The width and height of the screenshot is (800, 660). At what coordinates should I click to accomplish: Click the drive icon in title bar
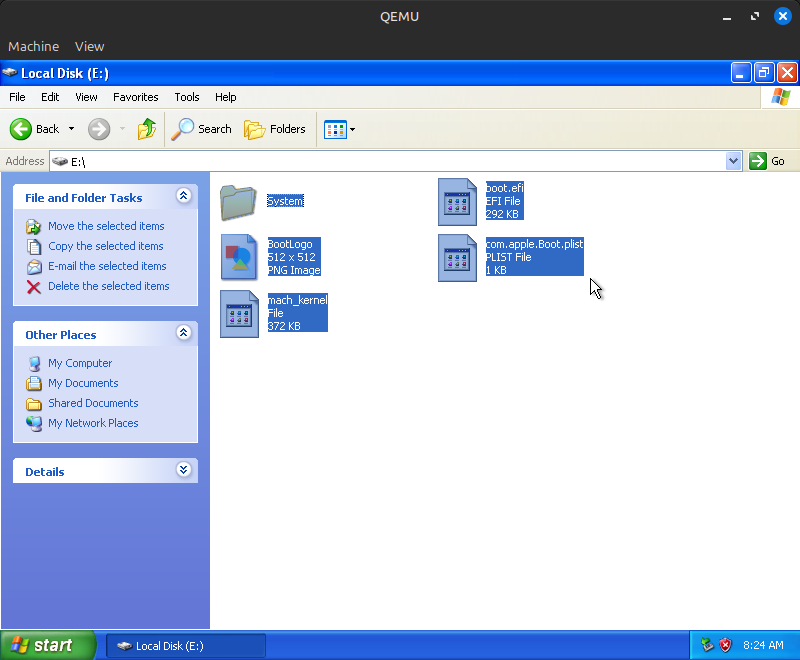[10, 73]
